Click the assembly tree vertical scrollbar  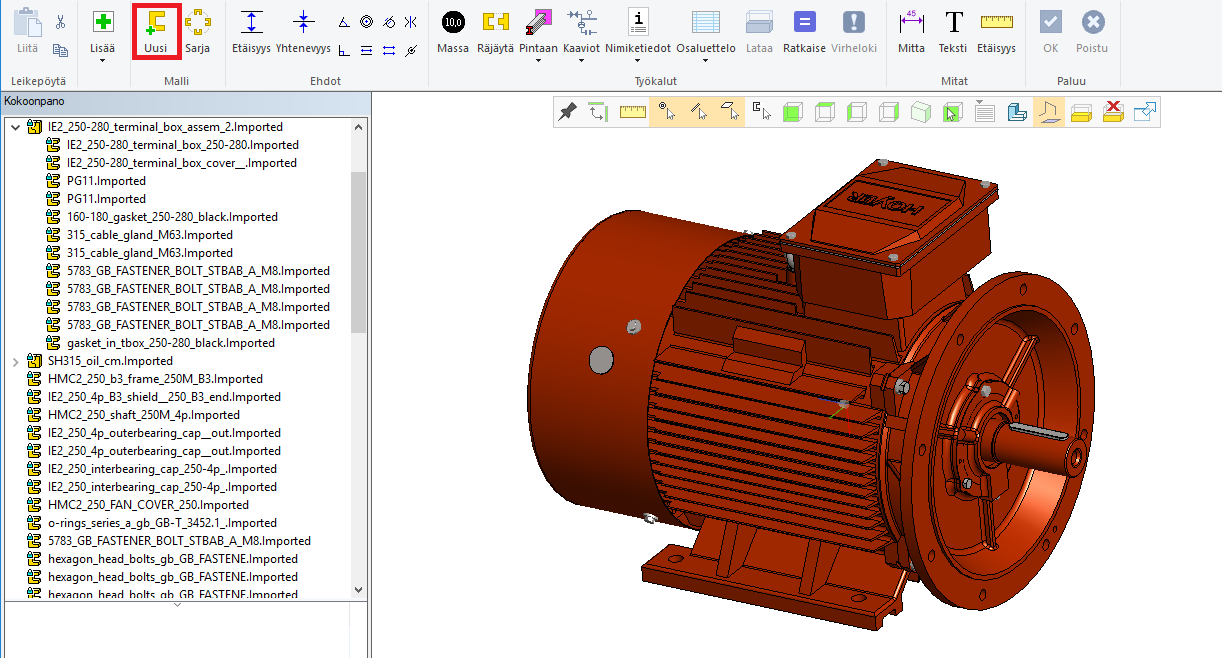358,250
